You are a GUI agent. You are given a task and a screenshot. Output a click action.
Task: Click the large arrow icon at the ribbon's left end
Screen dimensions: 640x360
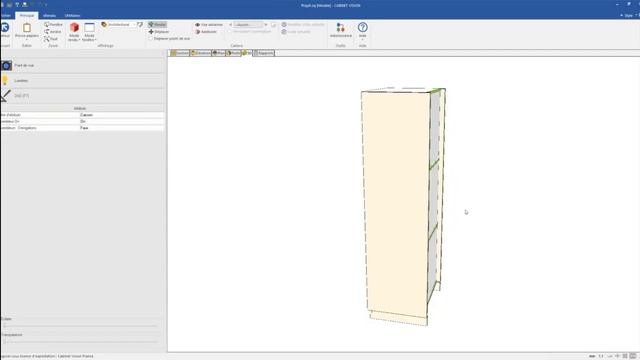4,27
